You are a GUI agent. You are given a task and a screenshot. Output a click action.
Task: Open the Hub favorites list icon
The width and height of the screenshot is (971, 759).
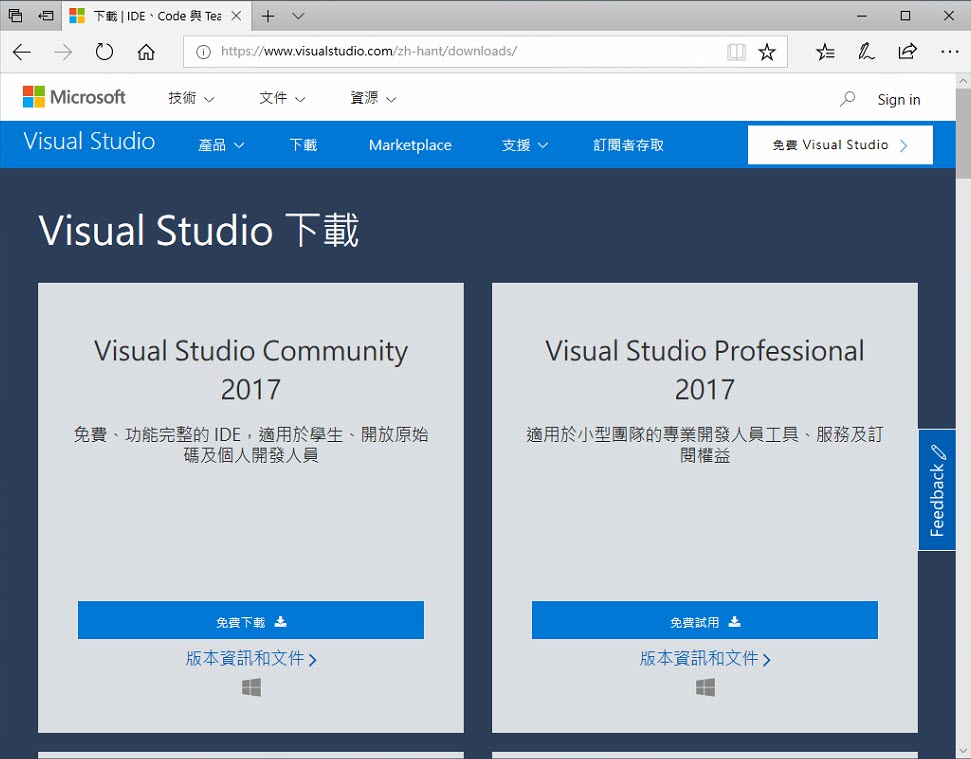tap(825, 52)
